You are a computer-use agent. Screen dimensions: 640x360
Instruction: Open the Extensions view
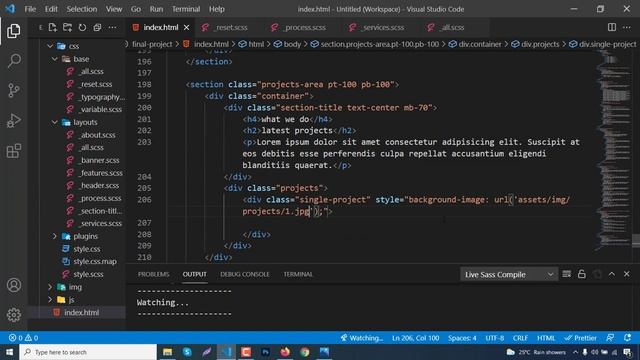pyautogui.click(x=13, y=151)
